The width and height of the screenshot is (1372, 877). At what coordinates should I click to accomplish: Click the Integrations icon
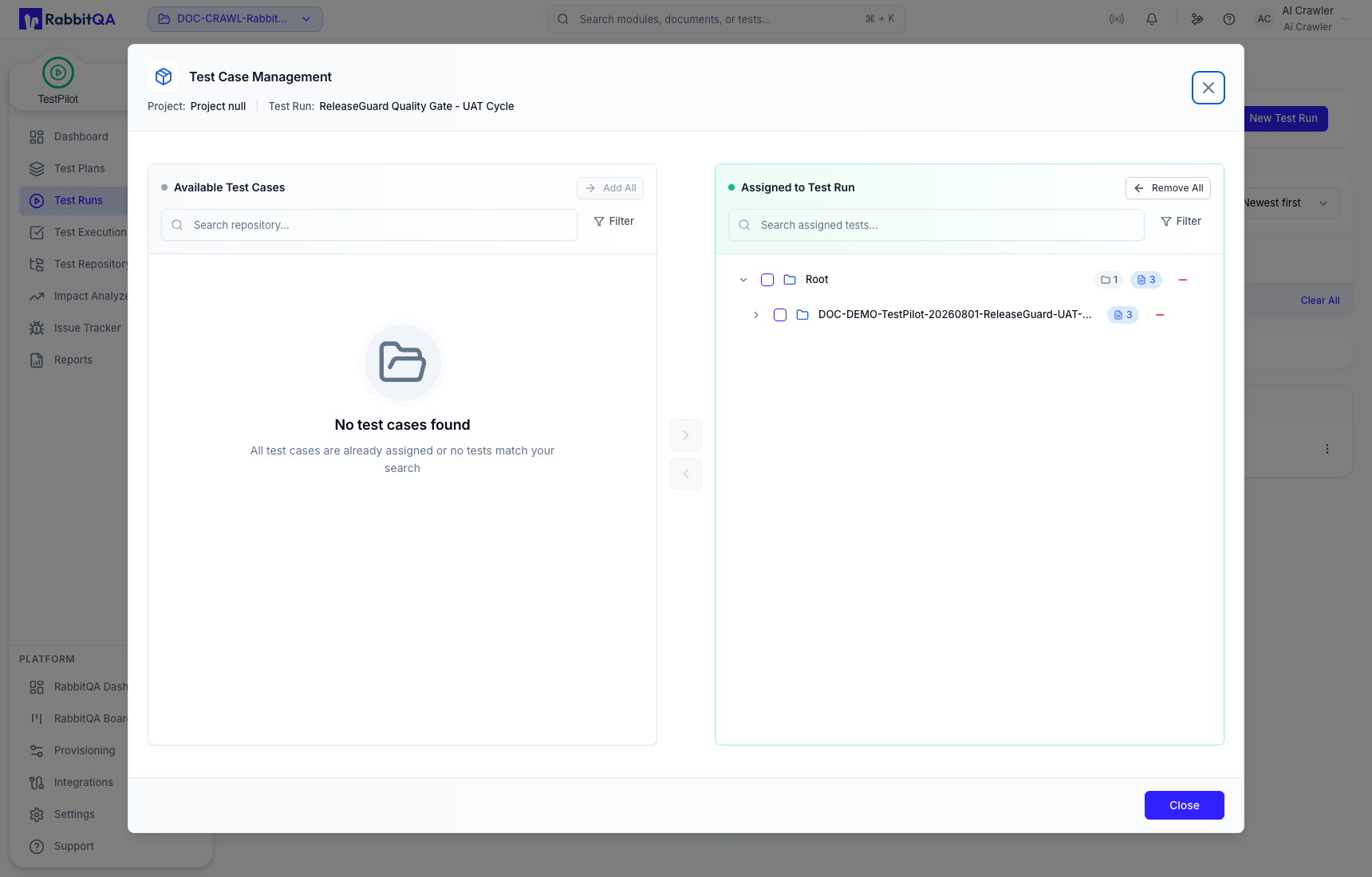click(37, 783)
